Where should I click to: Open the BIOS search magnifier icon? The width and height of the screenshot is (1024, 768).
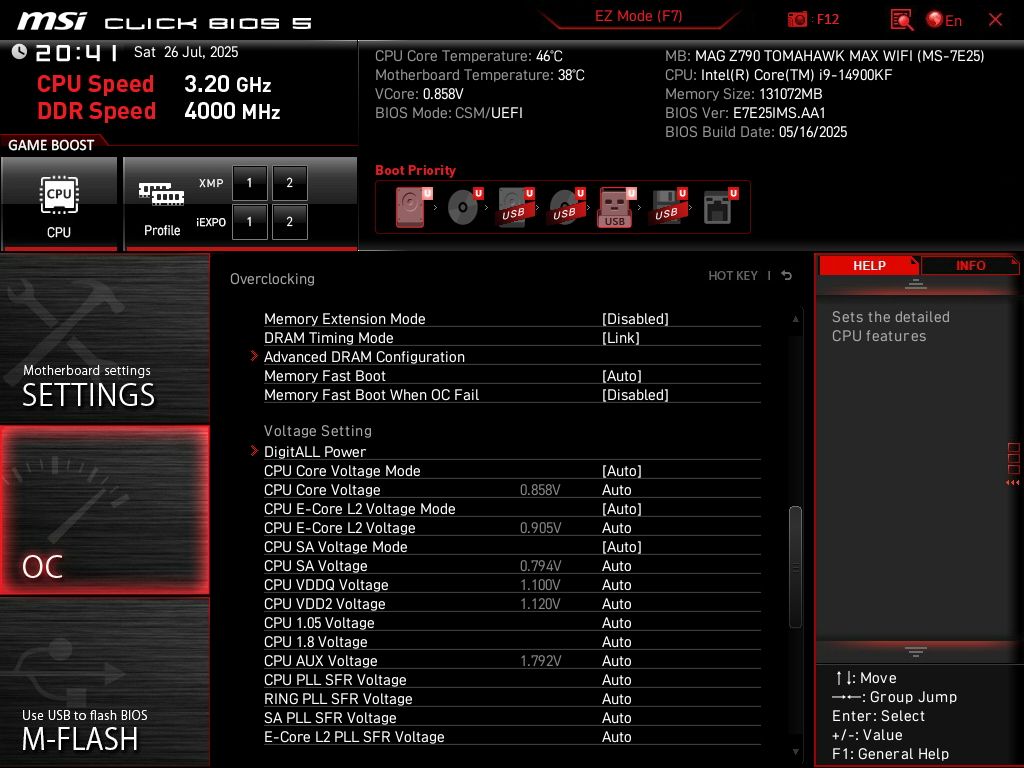902,20
